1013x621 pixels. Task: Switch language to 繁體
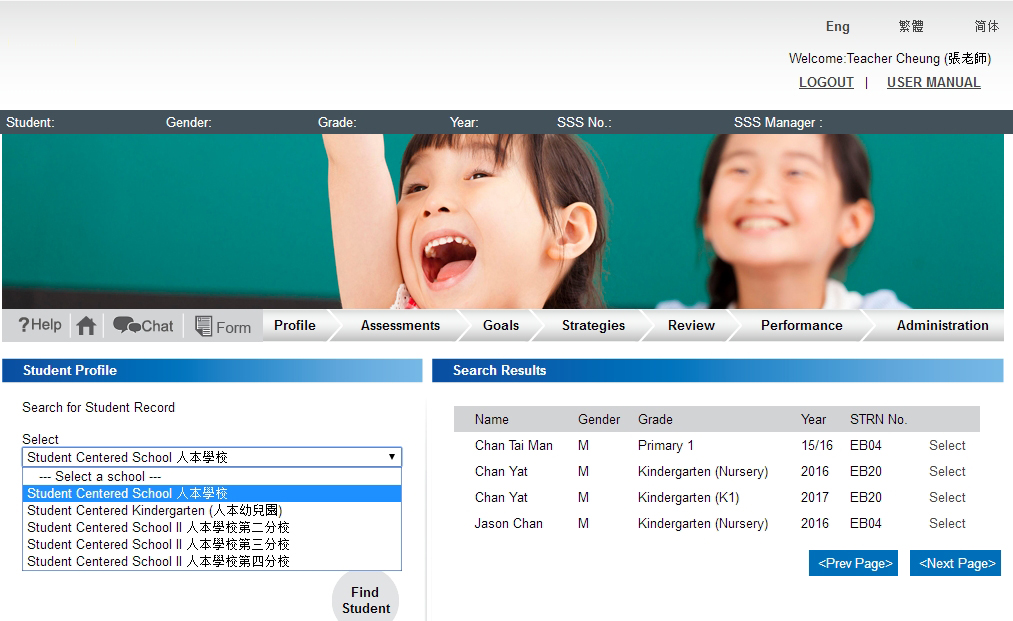(x=911, y=26)
